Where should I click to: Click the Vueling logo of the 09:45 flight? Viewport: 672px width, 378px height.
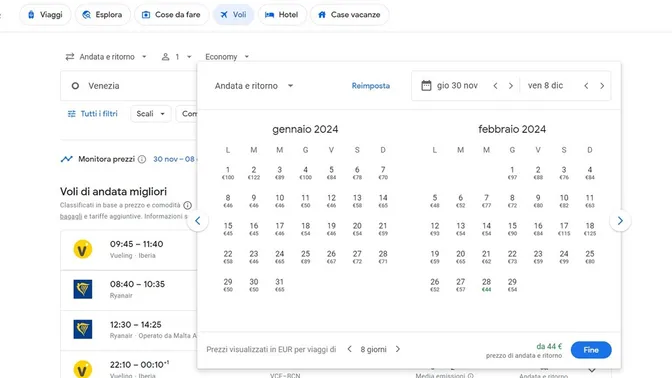tap(83, 249)
